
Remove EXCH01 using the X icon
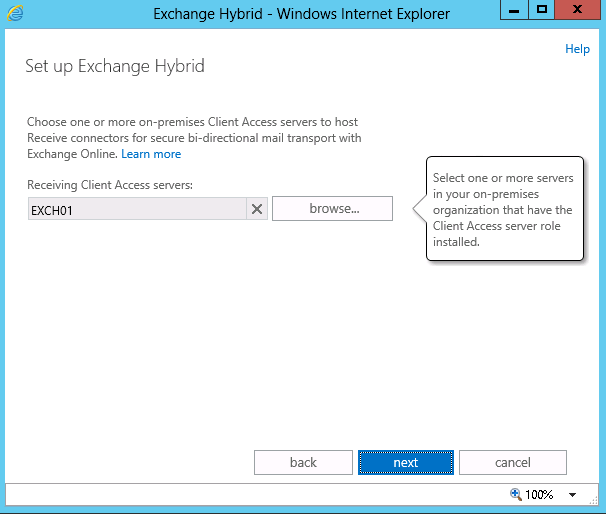257,209
